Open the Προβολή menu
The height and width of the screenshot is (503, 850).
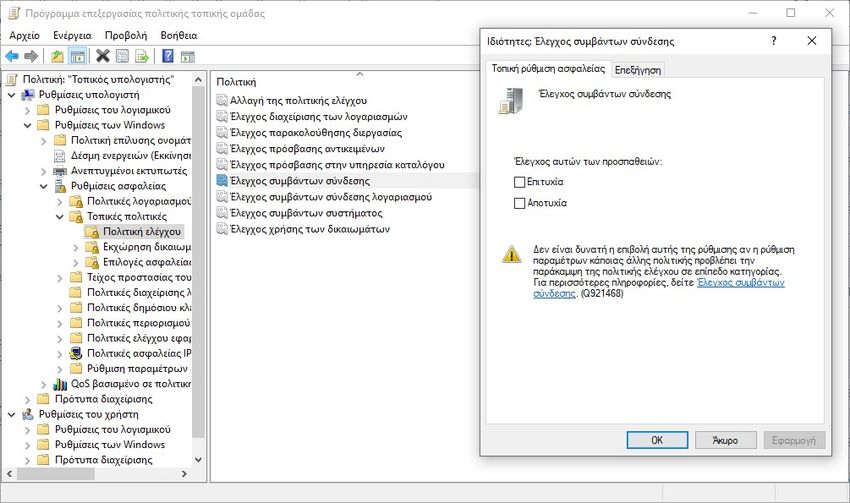click(x=126, y=35)
